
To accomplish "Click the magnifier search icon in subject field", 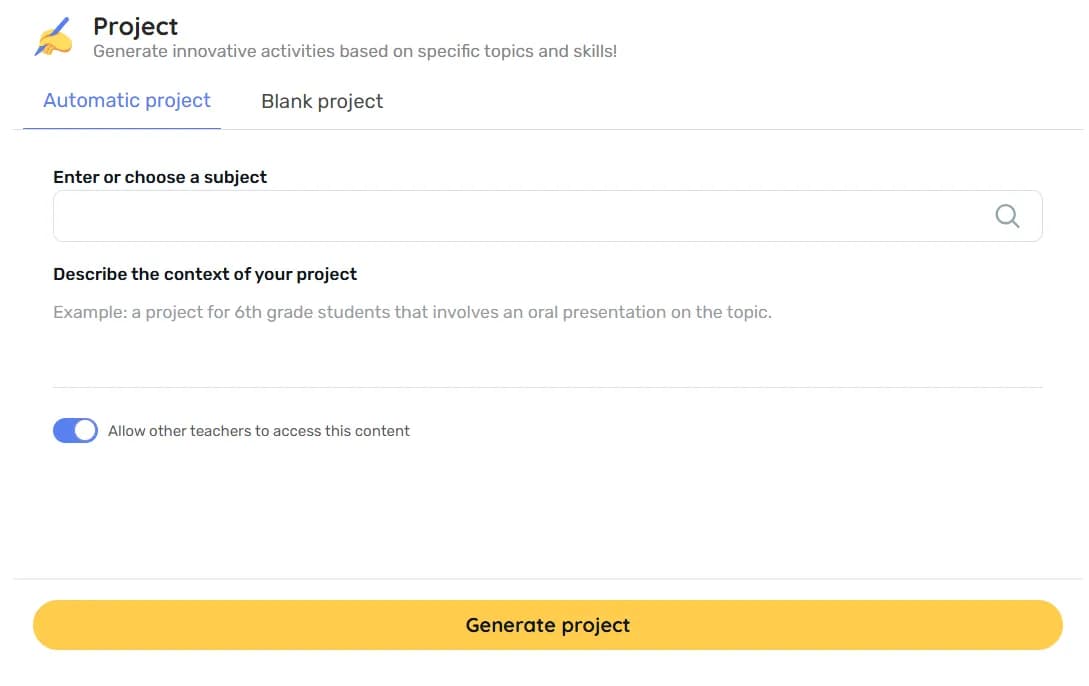I will click(x=1007, y=216).
